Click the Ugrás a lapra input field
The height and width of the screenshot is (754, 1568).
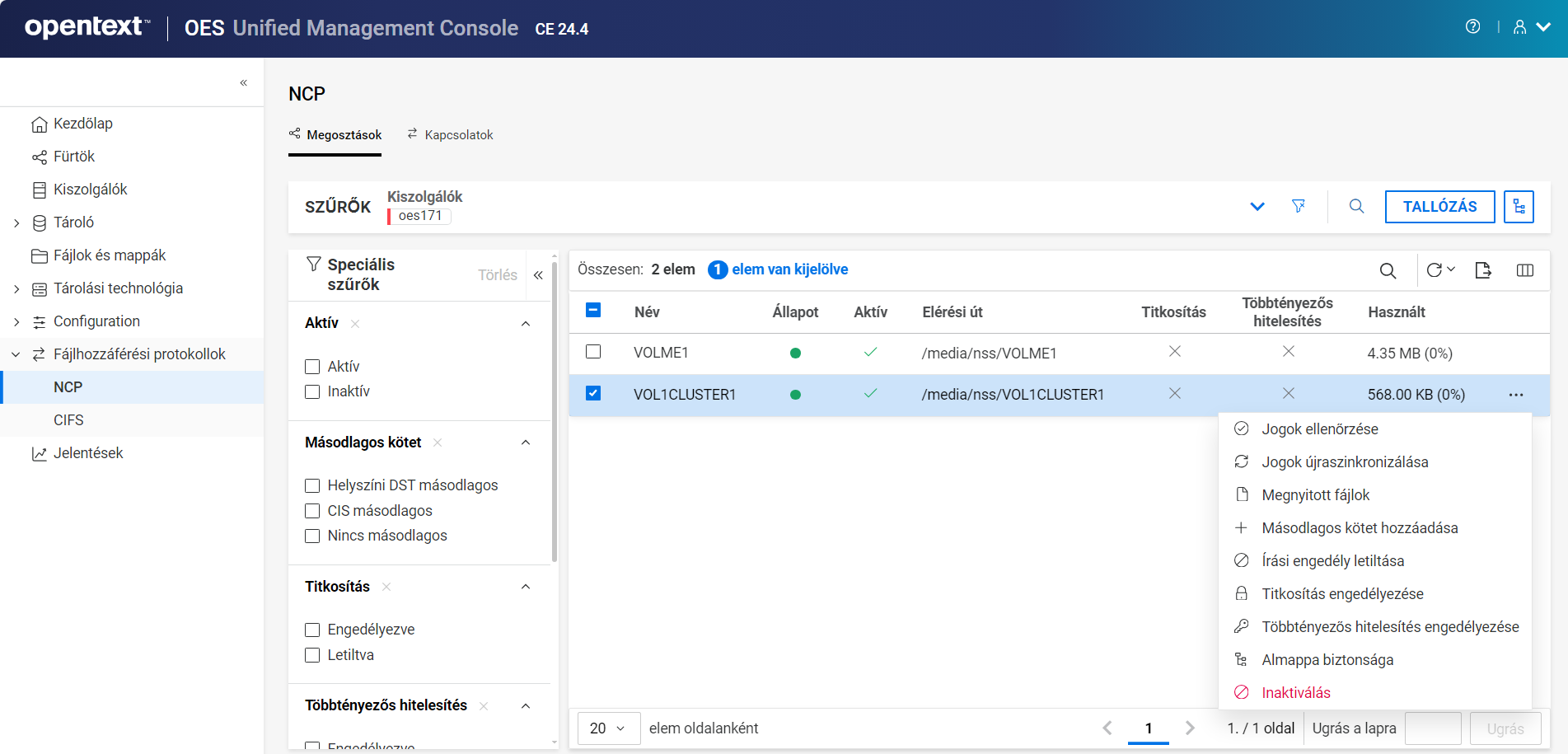click(1432, 728)
